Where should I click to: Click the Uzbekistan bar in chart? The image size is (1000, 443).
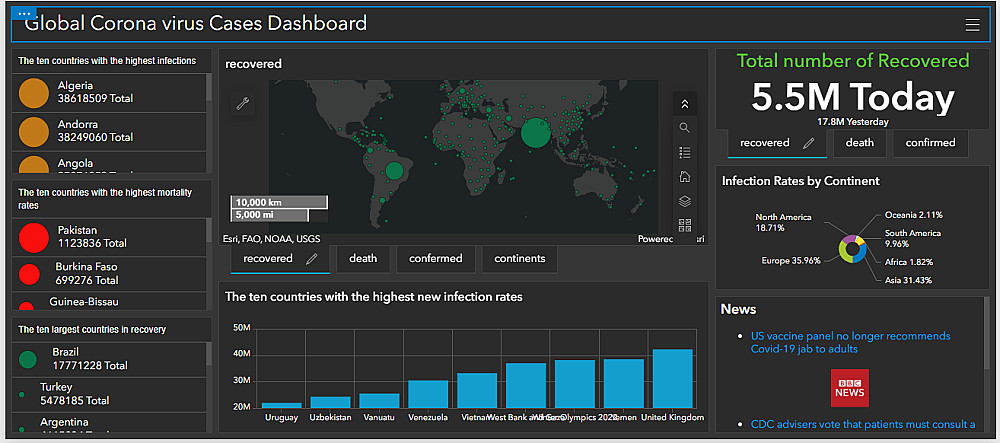(x=330, y=402)
